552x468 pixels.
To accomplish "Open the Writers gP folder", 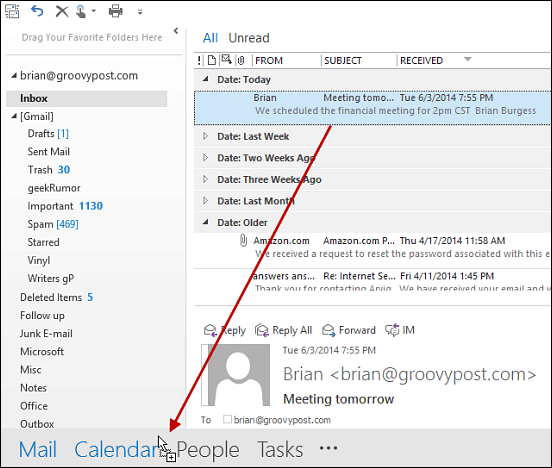I will 51,279.
